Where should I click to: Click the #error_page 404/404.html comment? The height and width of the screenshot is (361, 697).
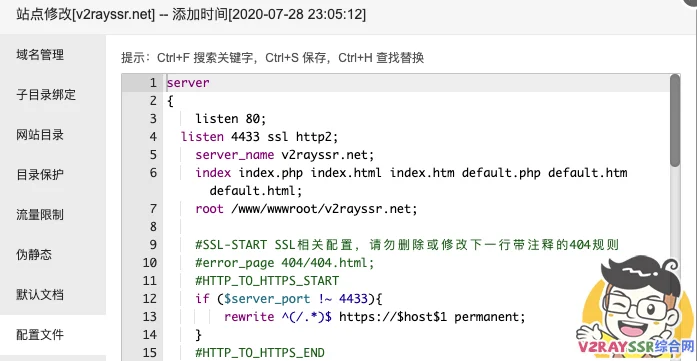point(285,263)
